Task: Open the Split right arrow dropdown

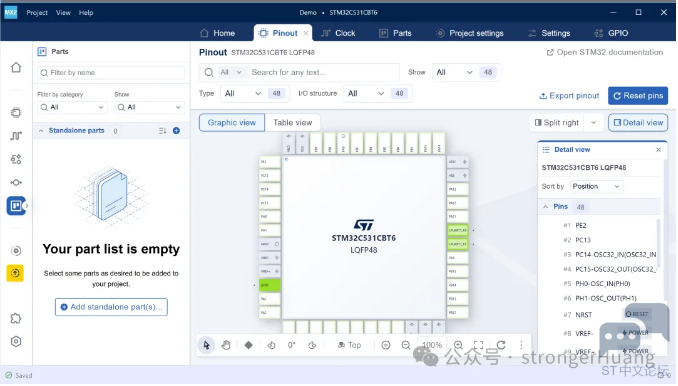Action: [594, 123]
